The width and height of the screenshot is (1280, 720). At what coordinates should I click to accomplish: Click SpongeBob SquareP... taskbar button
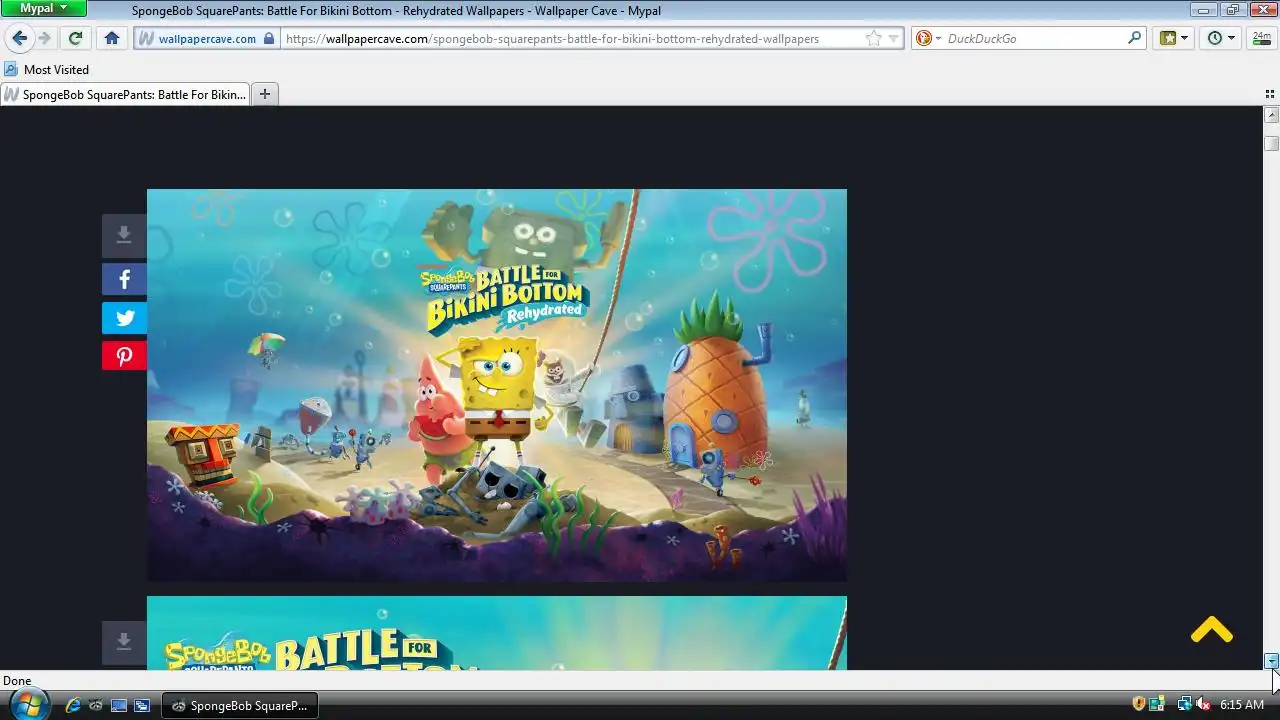coord(240,705)
